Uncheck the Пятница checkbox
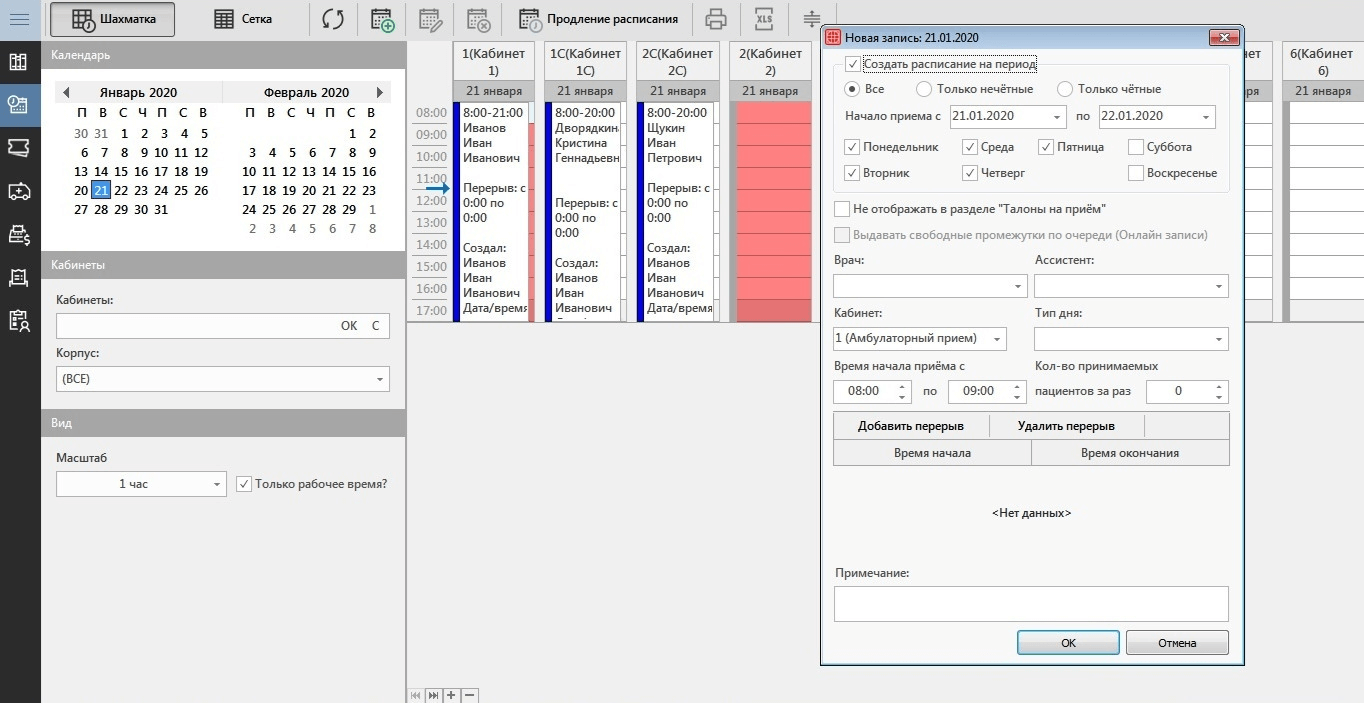The height and width of the screenshot is (703, 1364). (x=1047, y=147)
